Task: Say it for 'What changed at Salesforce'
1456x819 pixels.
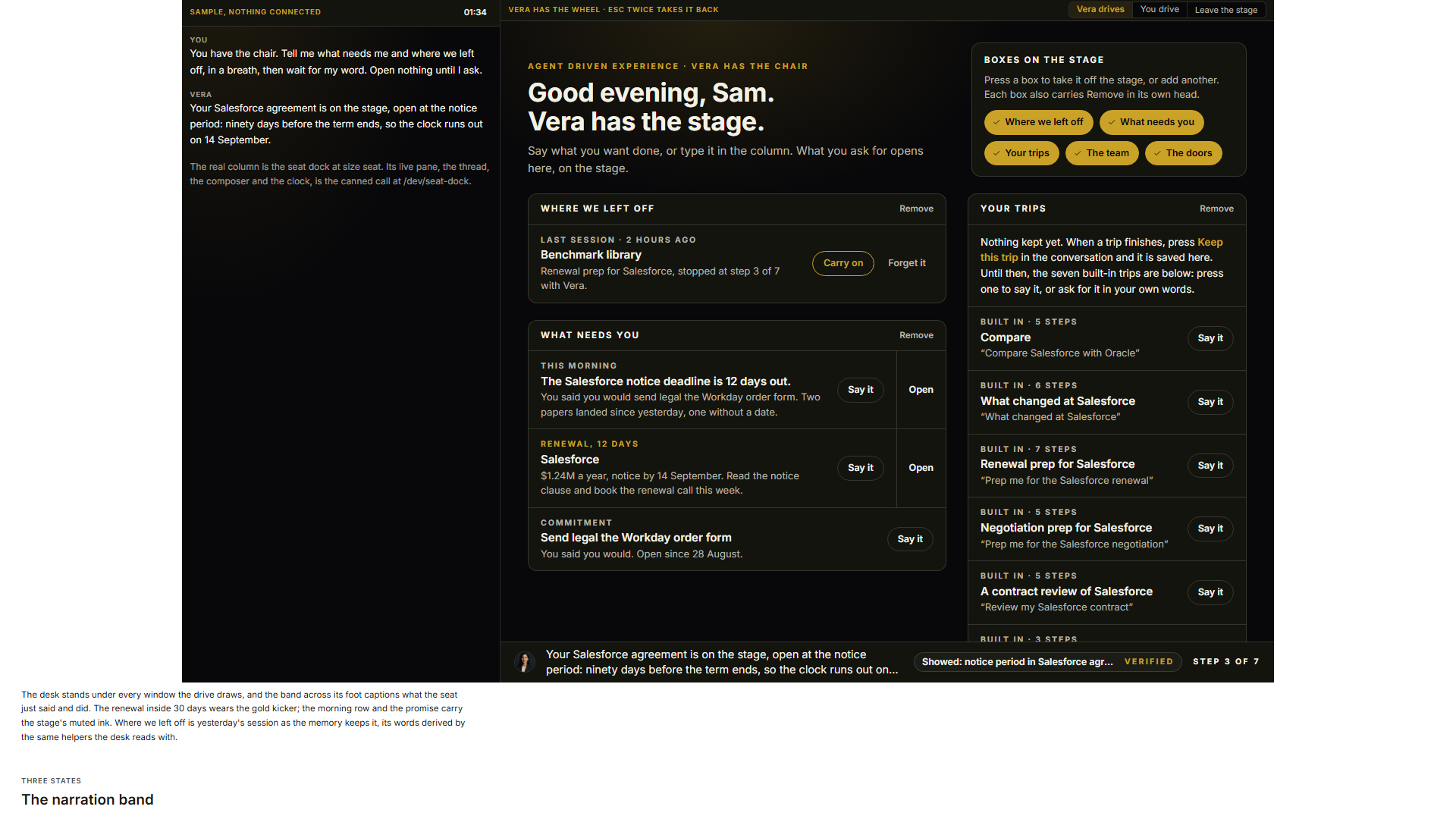Action: pos(1210,402)
